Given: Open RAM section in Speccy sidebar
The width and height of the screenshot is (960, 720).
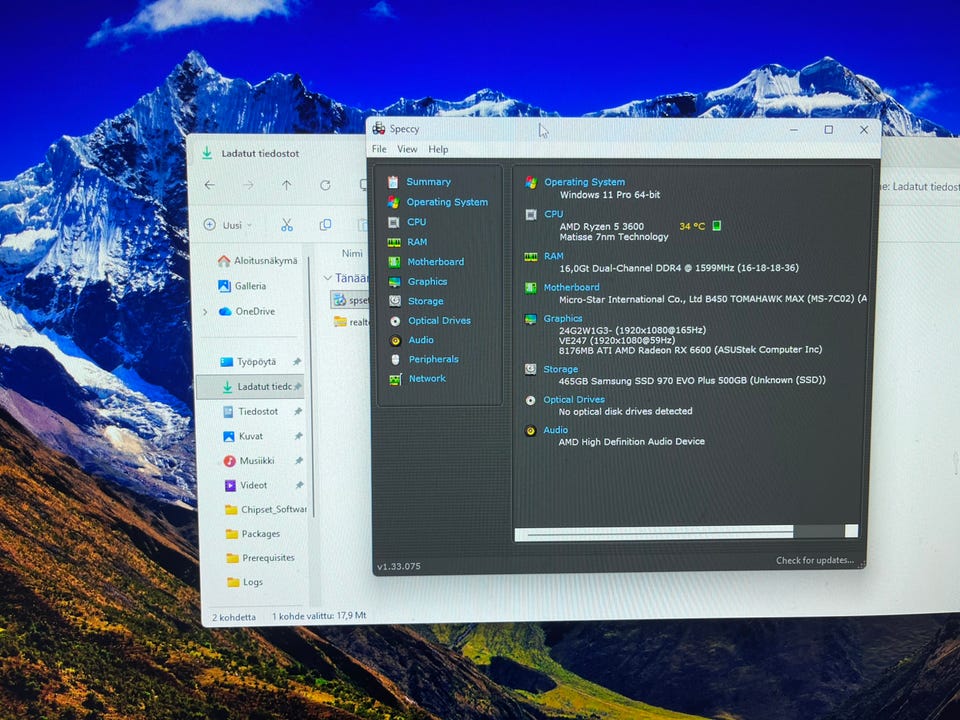Looking at the screenshot, I should 417,242.
